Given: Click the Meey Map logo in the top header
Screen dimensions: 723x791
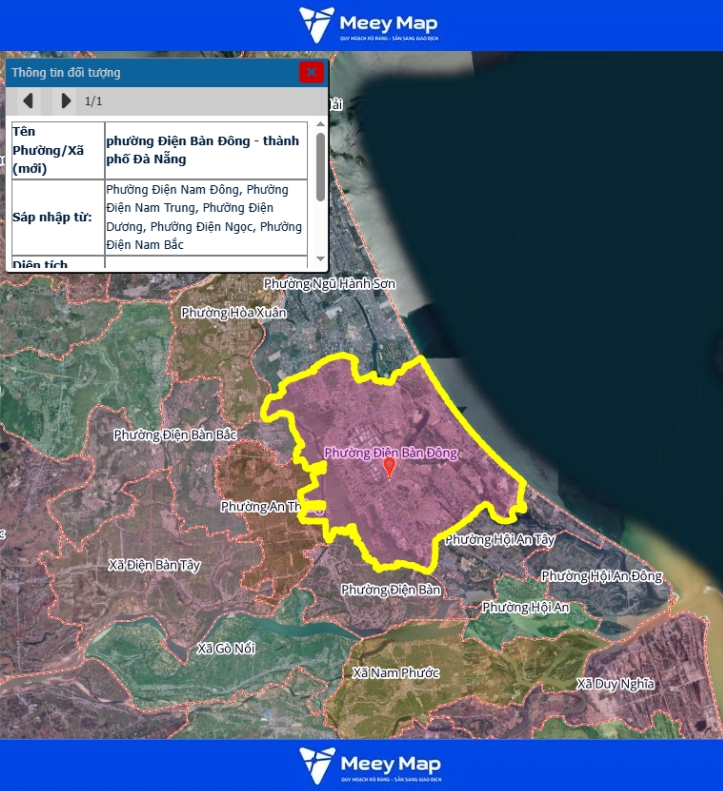Looking at the screenshot, I should (x=369, y=25).
